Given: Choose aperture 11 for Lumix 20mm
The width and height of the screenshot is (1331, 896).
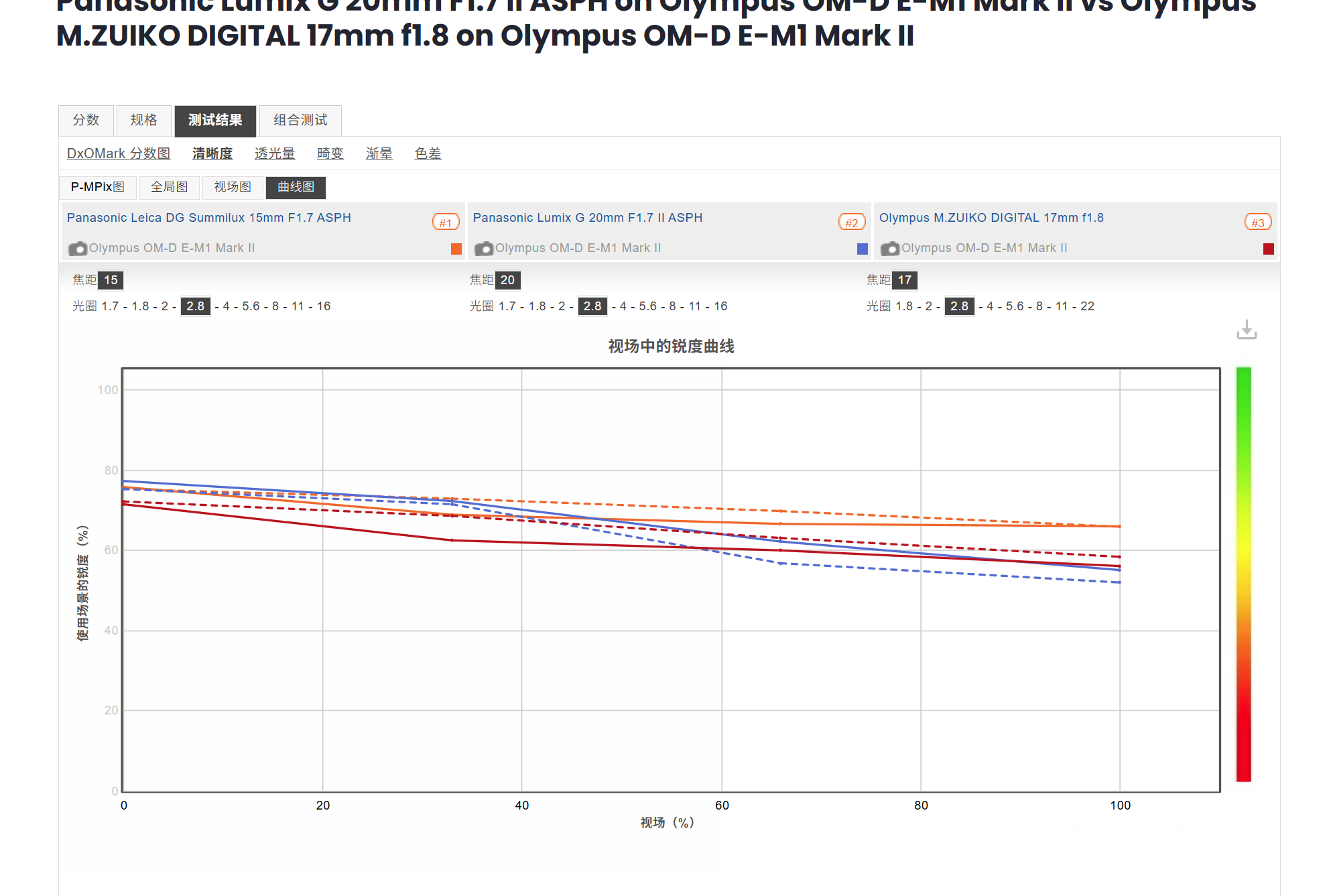Looking at the screenshot, I should [695, 306].
